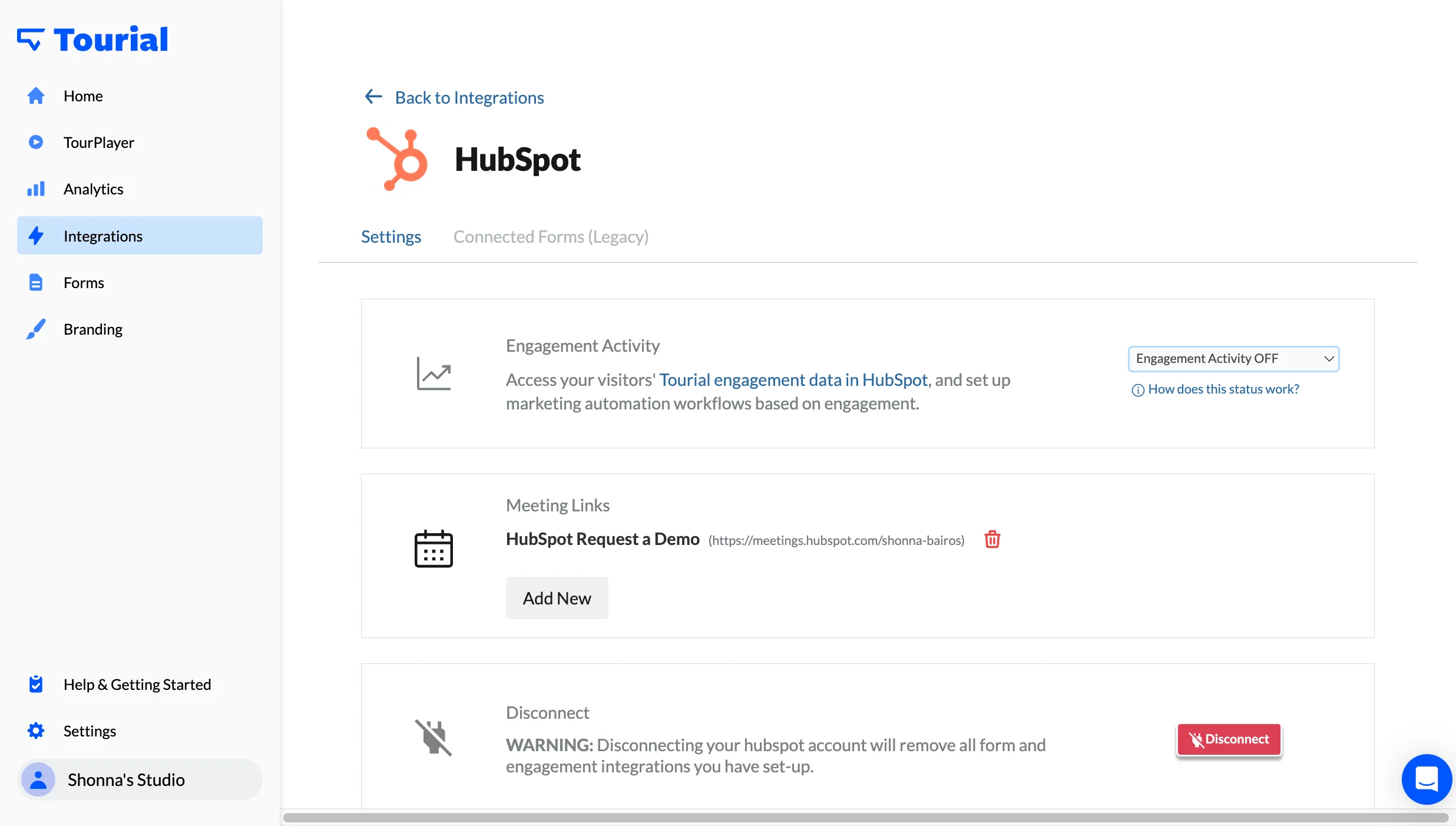The height and width of the screenshot is (826, 1456).
Task: Click the WARNING disconnect description text
Action: pos(776,755)
